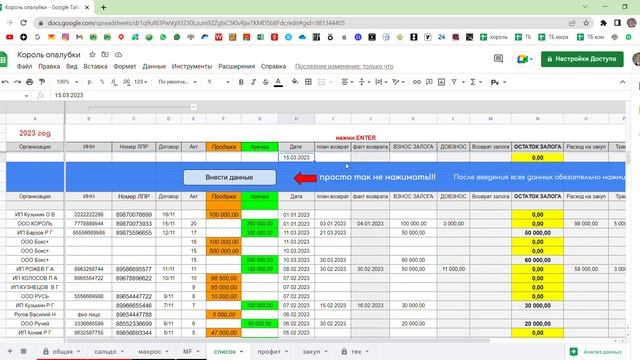Open the font size dropdown
Screen dimensions: 640x360
click(218, 82)
